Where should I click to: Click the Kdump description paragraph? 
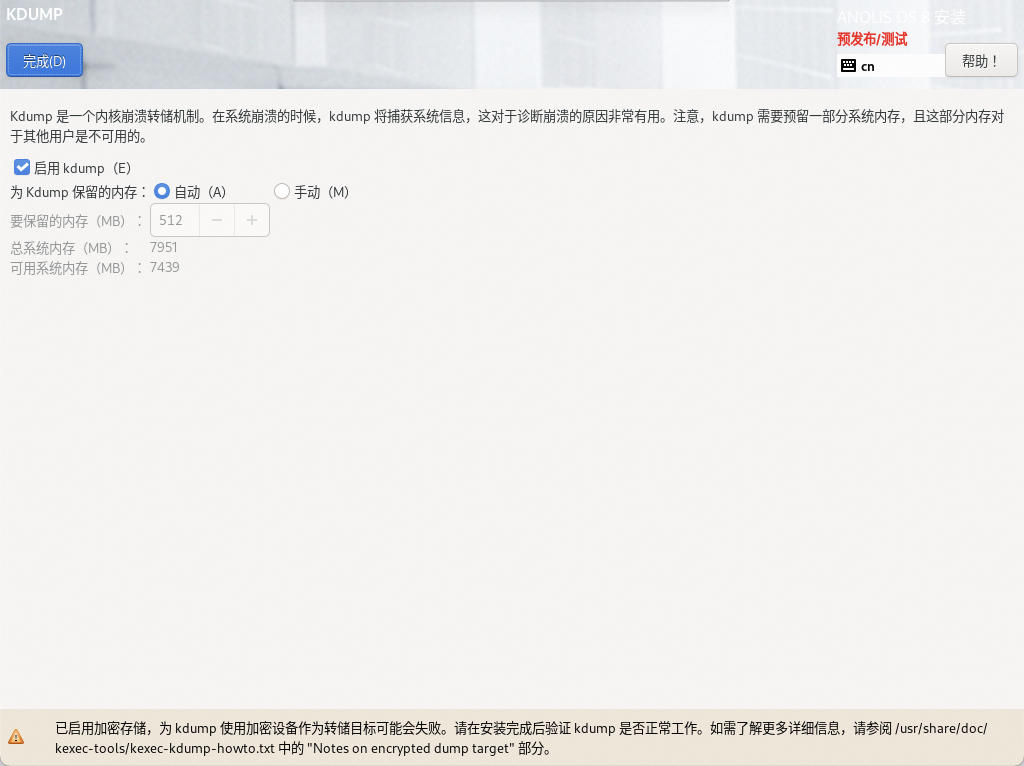click(x=500, y=126)
